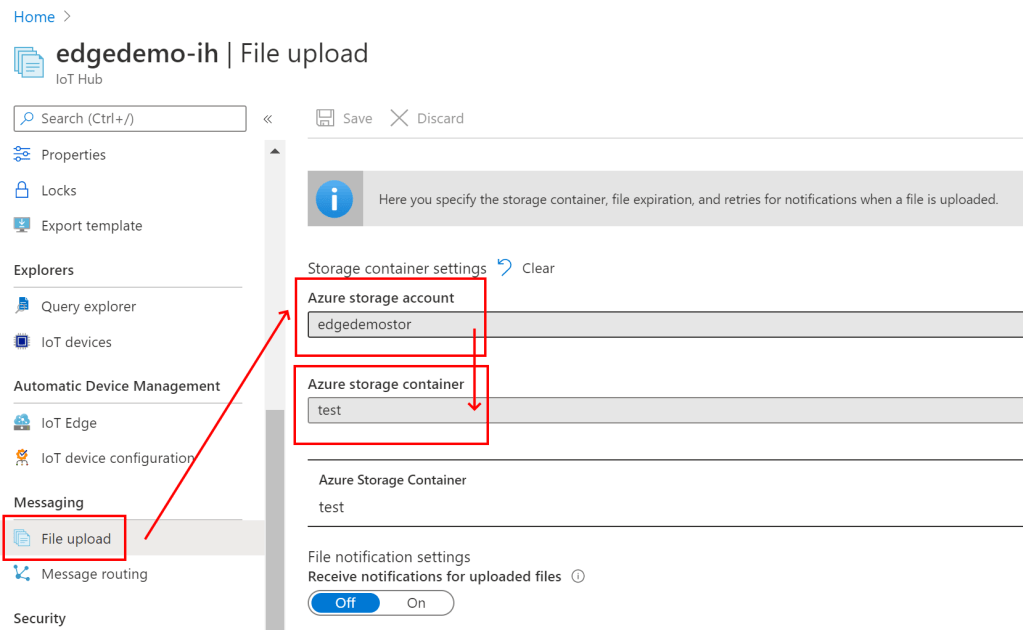Collapse the sidebar with double-chevron button
1023x630 pixels.
point(267,119)
